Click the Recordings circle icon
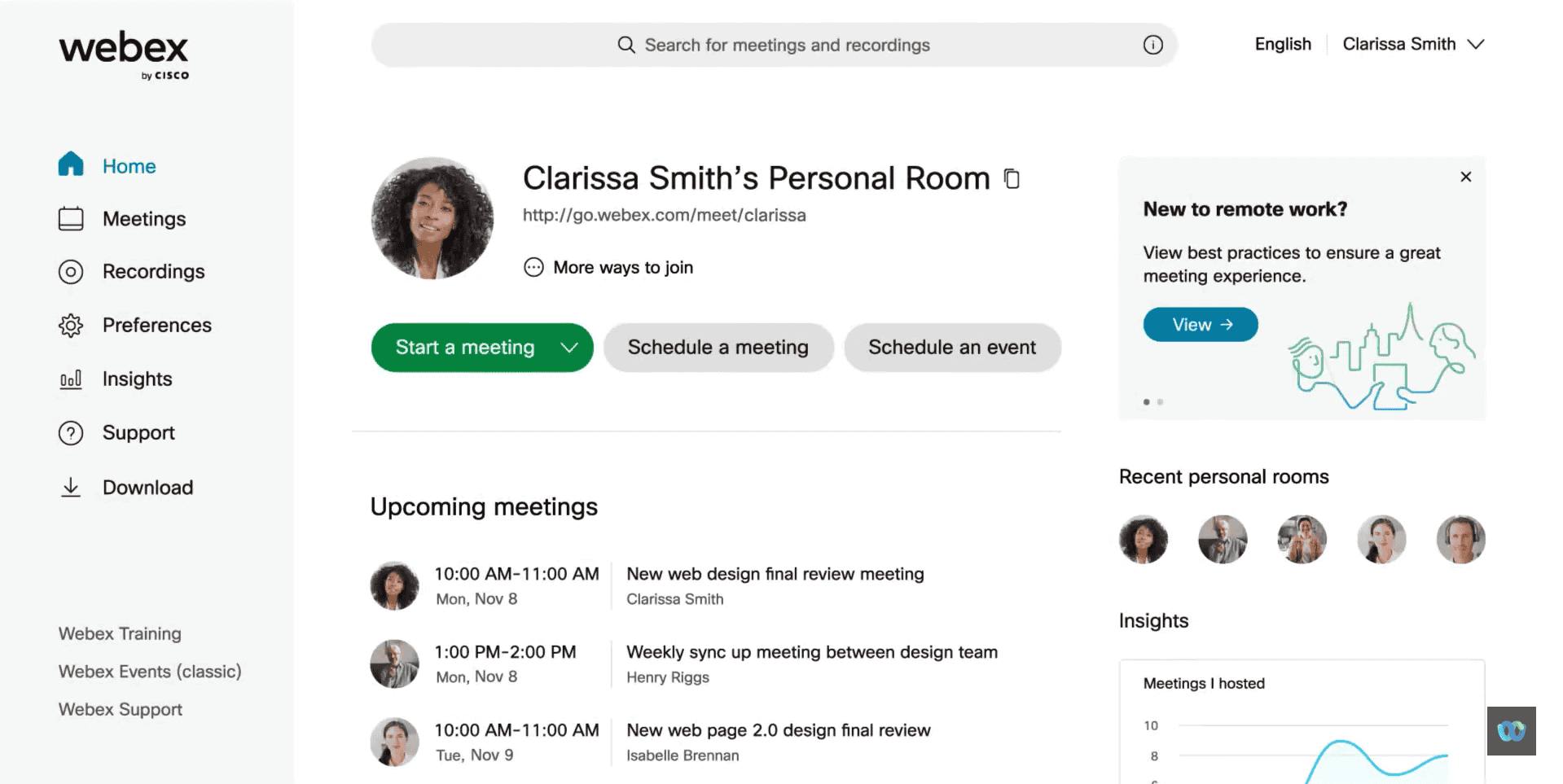This screenshot has width=1563, height=784. pos(71,271)
